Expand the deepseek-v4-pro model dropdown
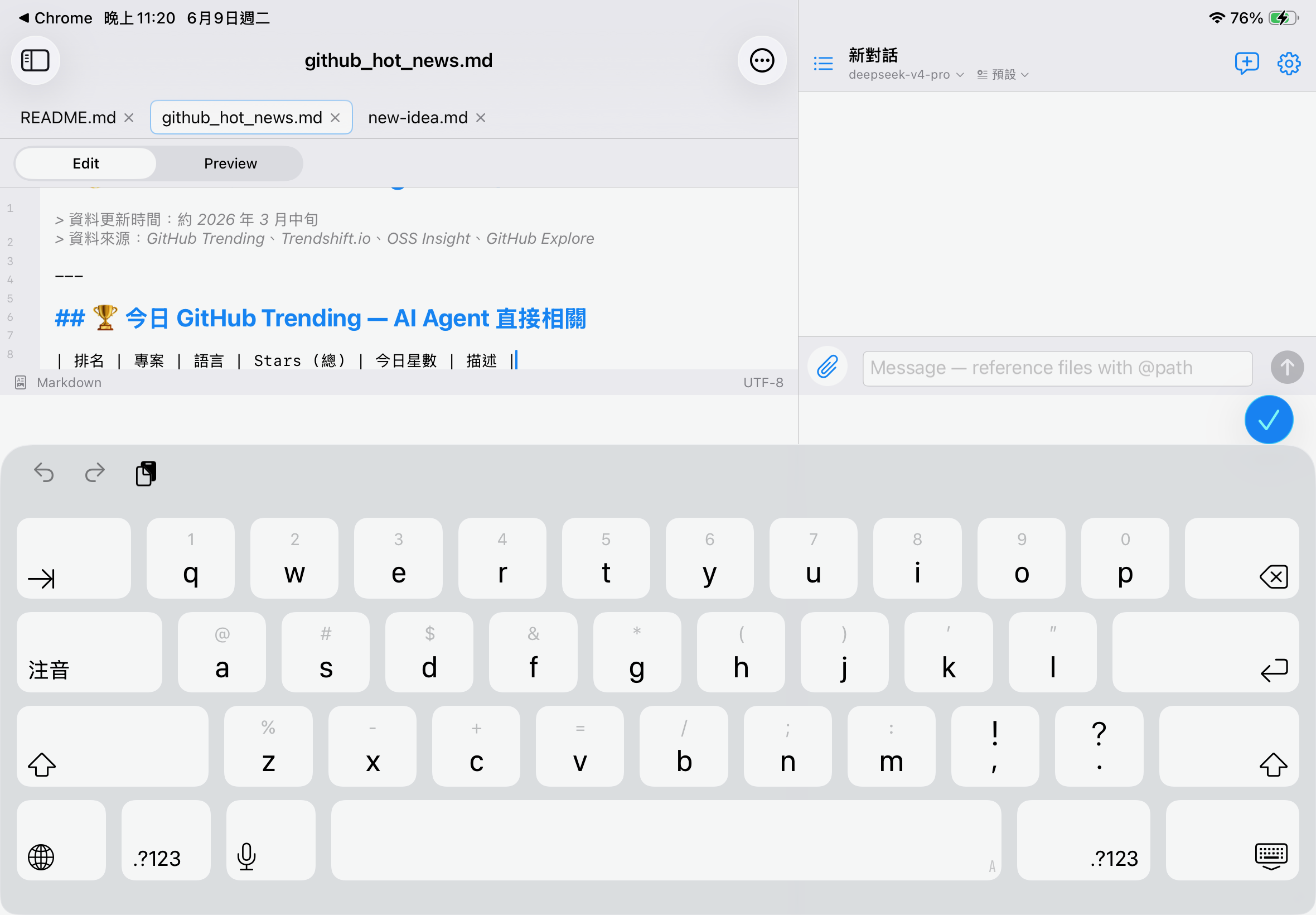 (x=906, y=75)
